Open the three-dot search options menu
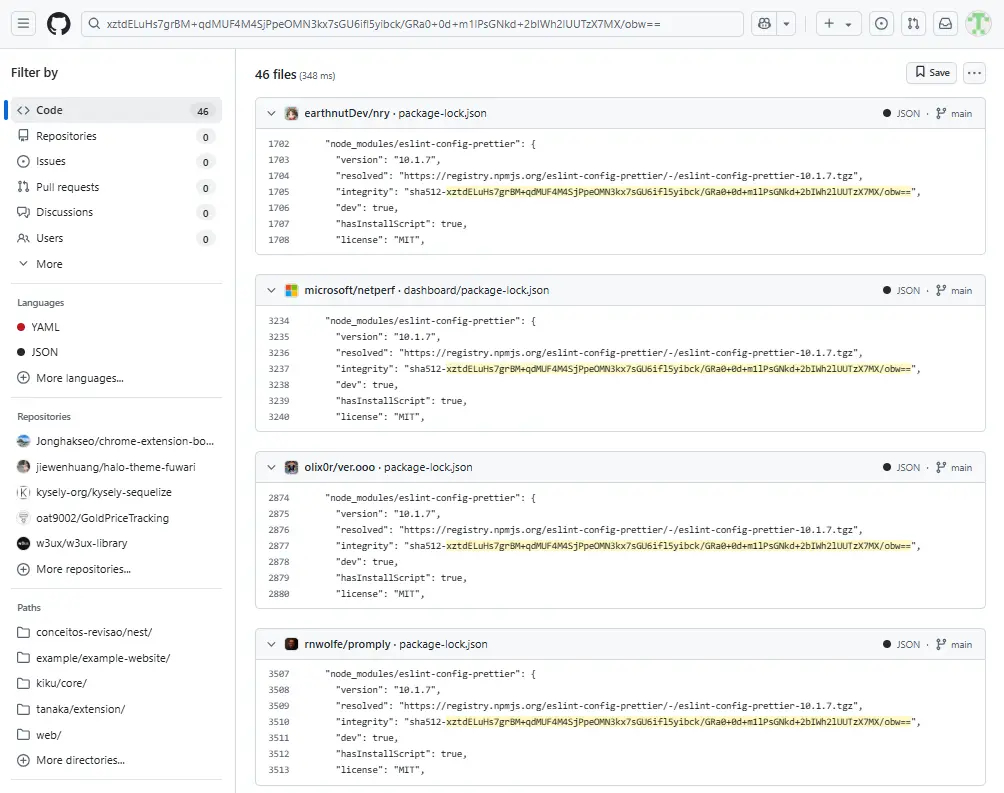This screenshot has height=793, width=1004. (x=974, y=73)
